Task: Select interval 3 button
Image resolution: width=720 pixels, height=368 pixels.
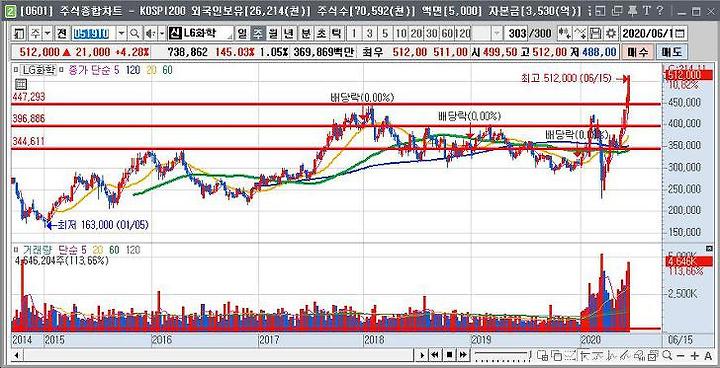Action: click(370, 34)
